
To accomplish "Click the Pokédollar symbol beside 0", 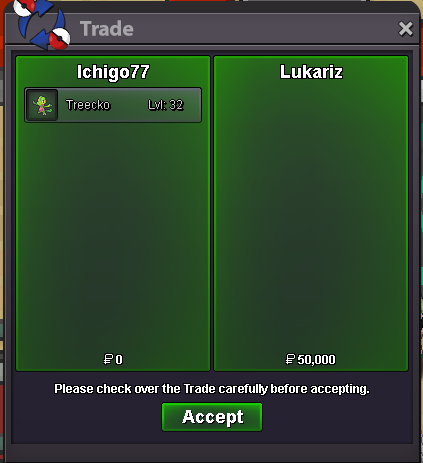I will click(108, 359).
